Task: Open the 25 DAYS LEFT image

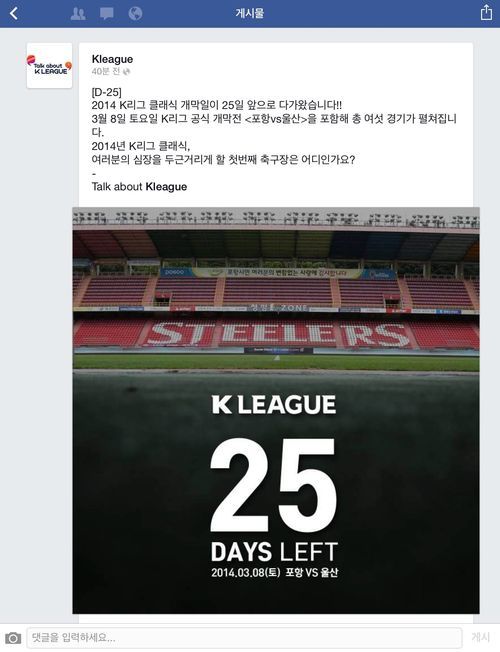Action: pyautogui.click(x=276, y=410)
